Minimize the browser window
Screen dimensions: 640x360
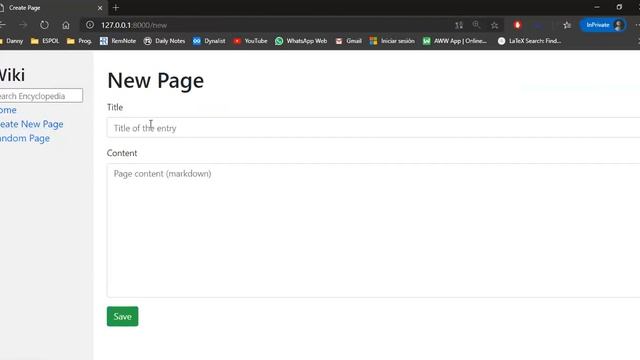597,7
